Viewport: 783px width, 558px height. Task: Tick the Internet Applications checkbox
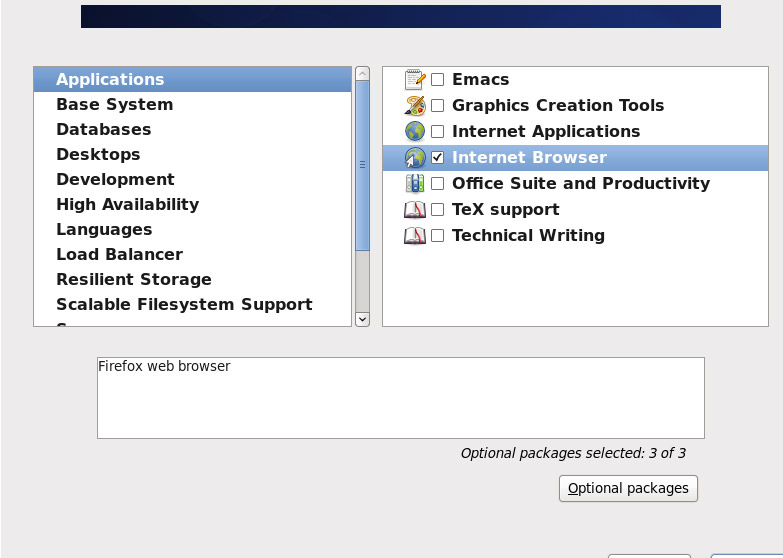click(437, 131)
